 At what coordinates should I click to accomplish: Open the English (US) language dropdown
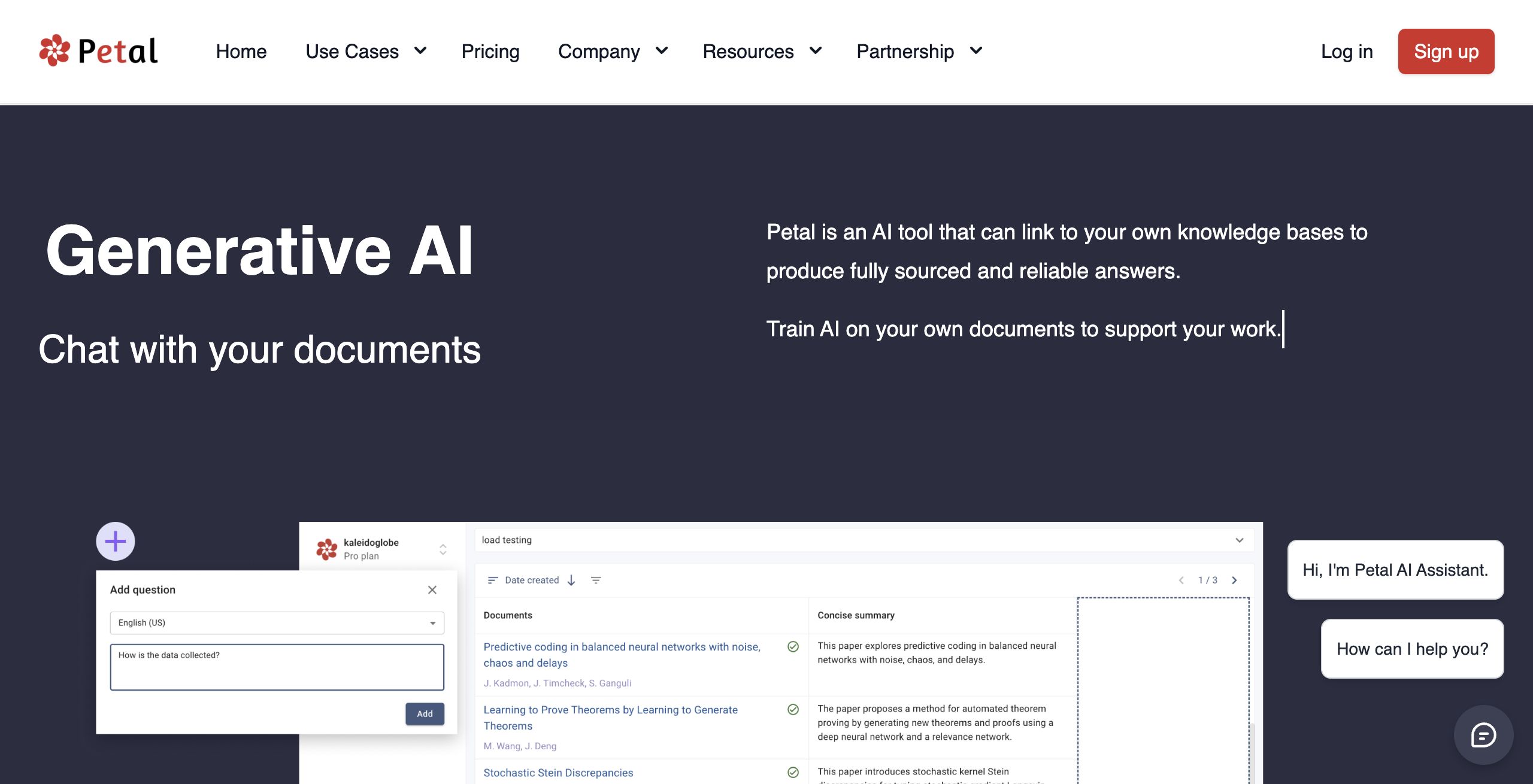pyautogui.click(x=277, y=623)
